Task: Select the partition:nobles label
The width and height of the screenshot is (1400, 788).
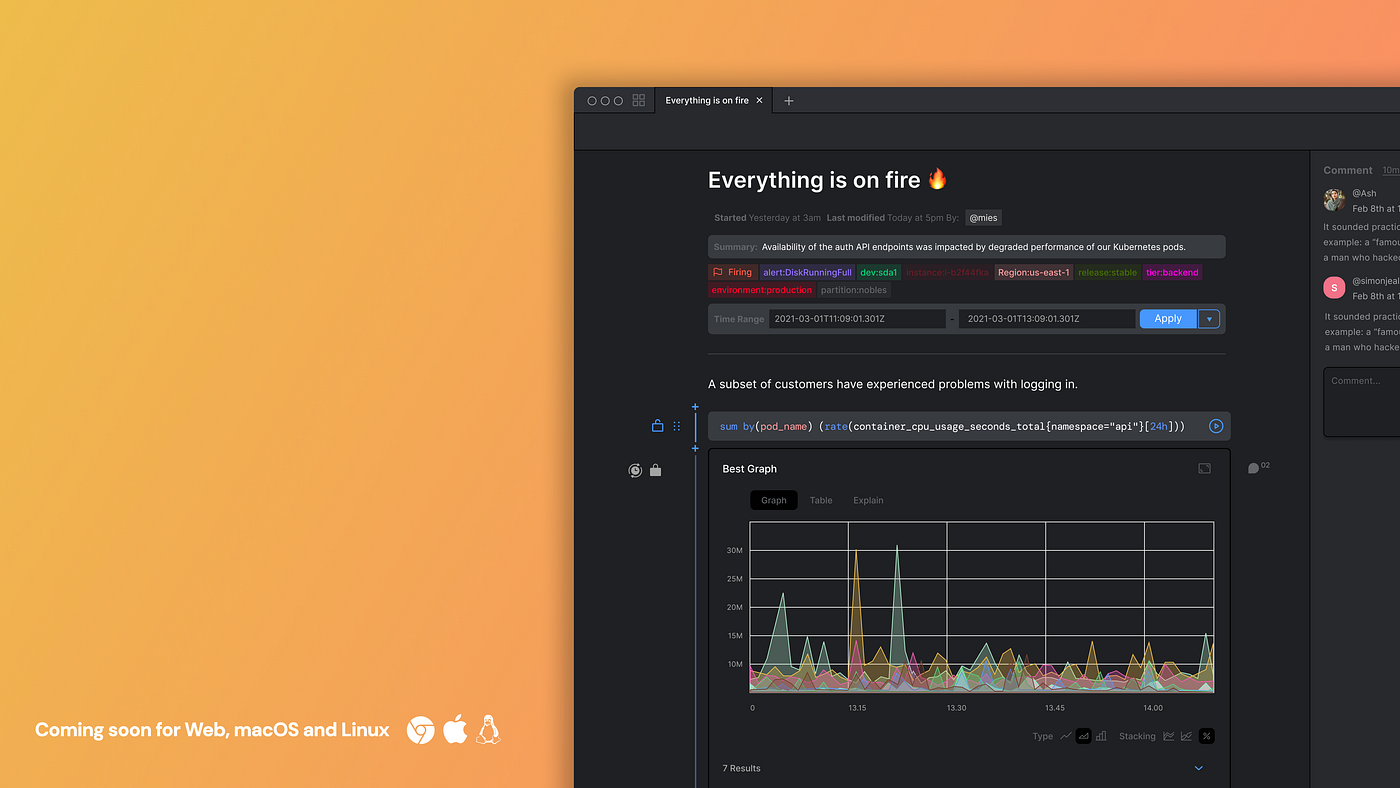Action: coord(854,290)
